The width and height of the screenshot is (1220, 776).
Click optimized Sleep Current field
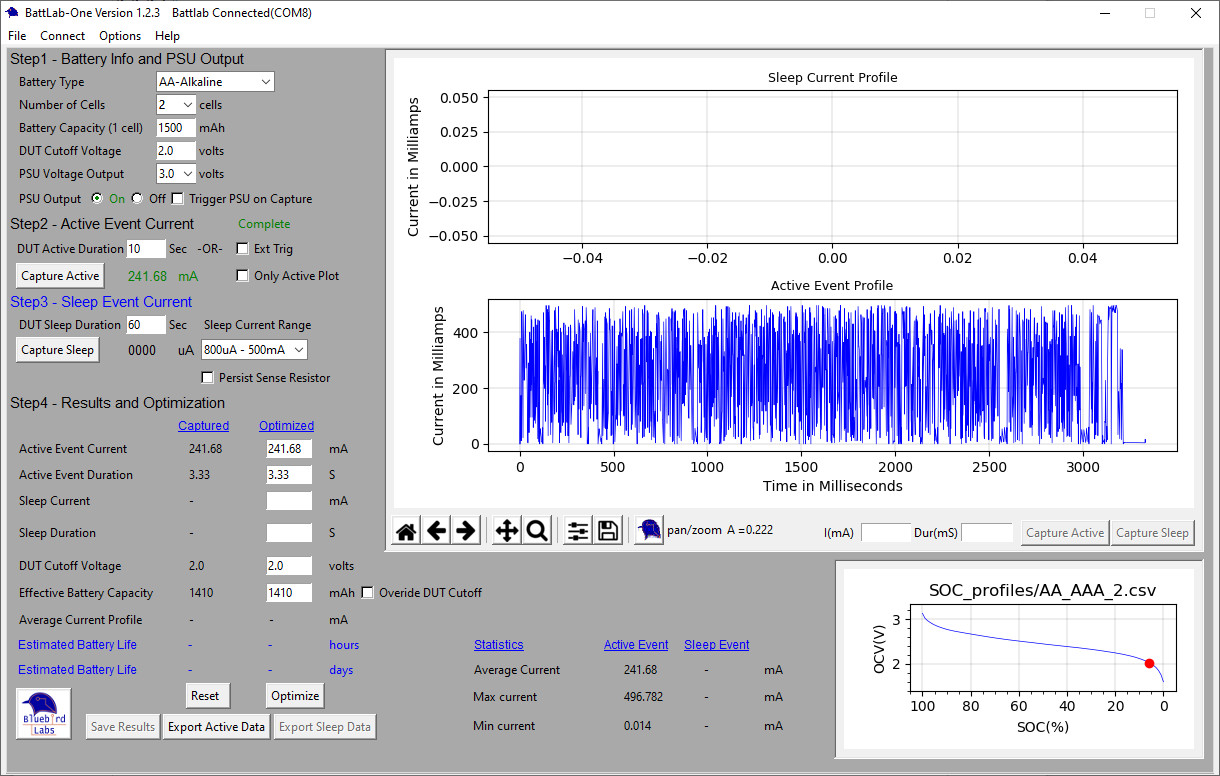click(x=289, y=500)
